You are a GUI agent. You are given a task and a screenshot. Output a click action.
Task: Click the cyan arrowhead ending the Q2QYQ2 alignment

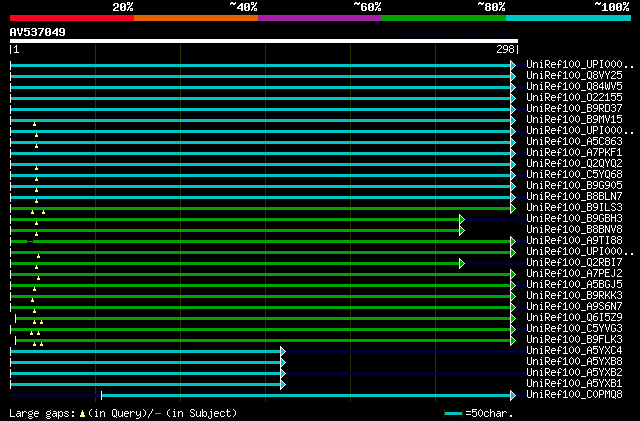(x=513, y=165)
